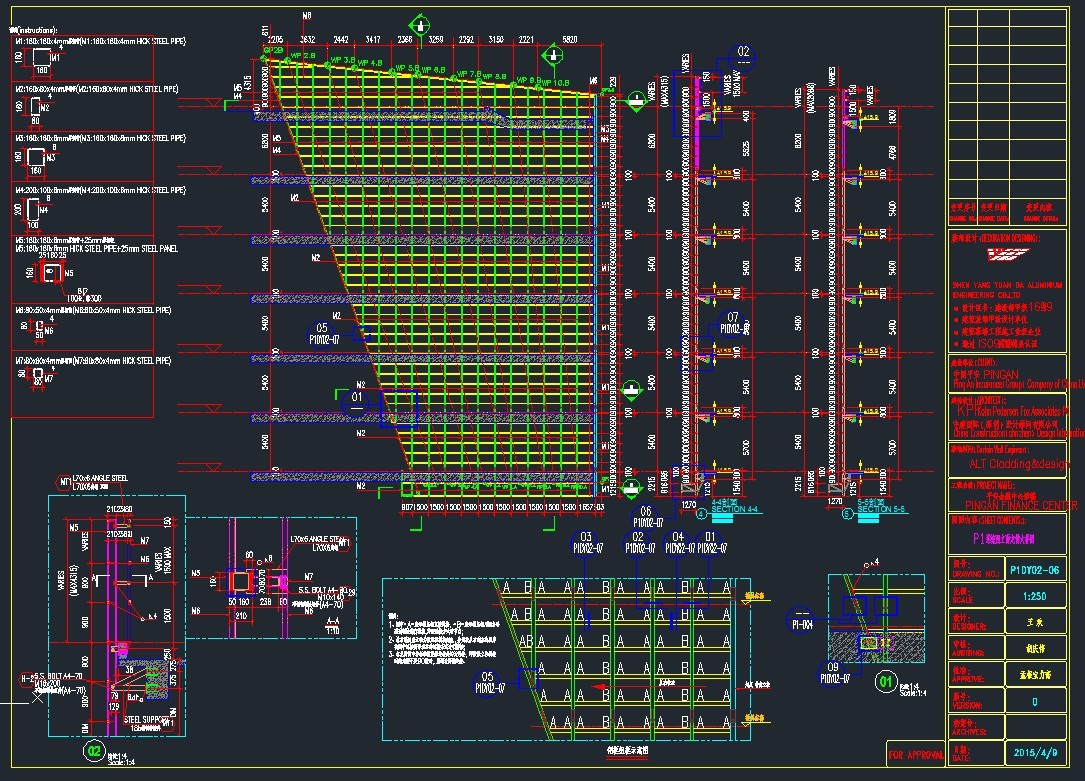The image size is (1085, 781).
Task: Select the red square pipe in A-A section
Action: (240, 581)
